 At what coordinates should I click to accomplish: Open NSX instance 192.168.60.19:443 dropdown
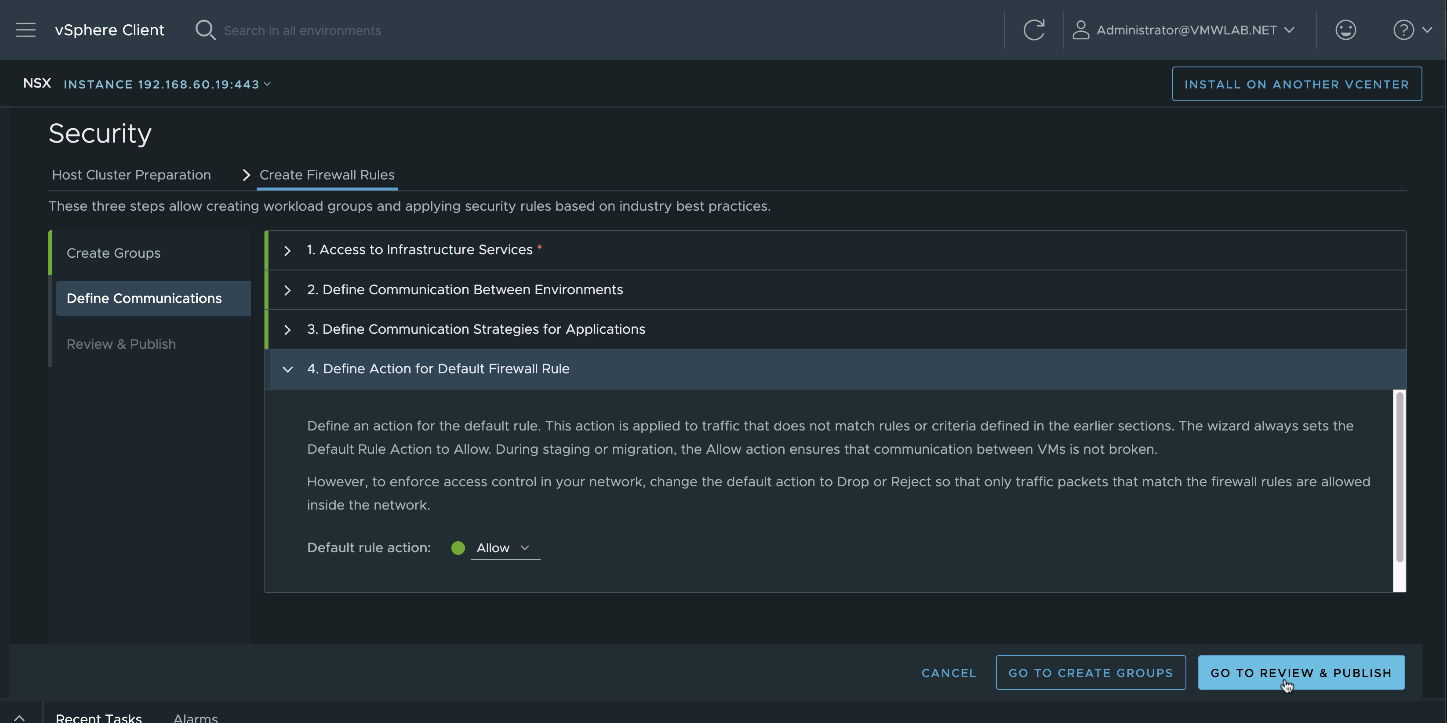tap(167, 84)
